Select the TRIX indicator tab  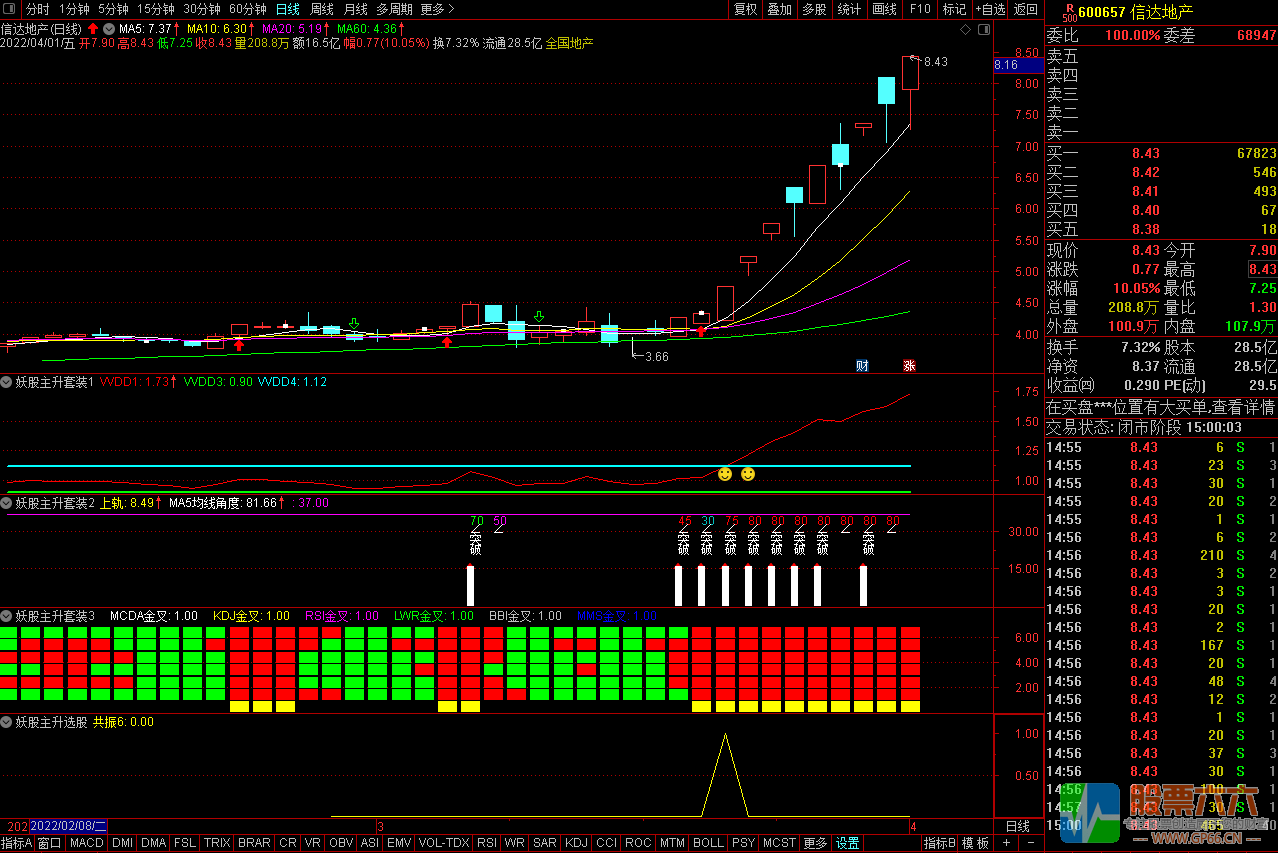click(x=217, y=843)
